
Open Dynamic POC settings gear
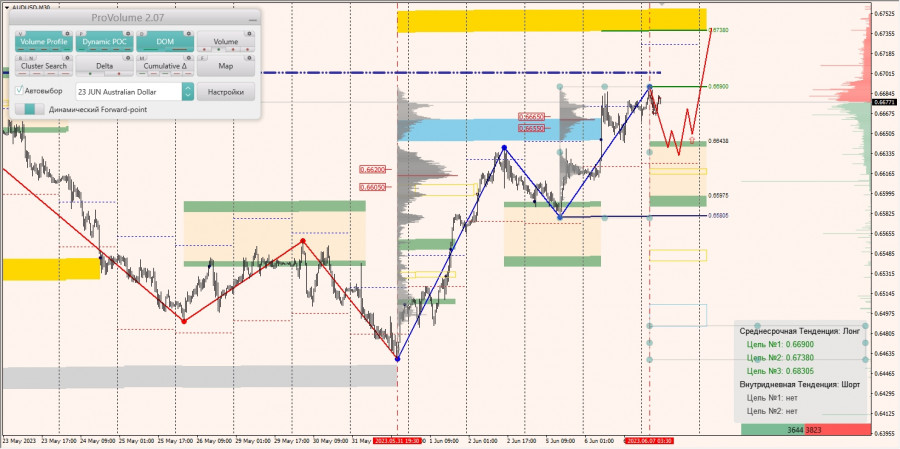128,33
